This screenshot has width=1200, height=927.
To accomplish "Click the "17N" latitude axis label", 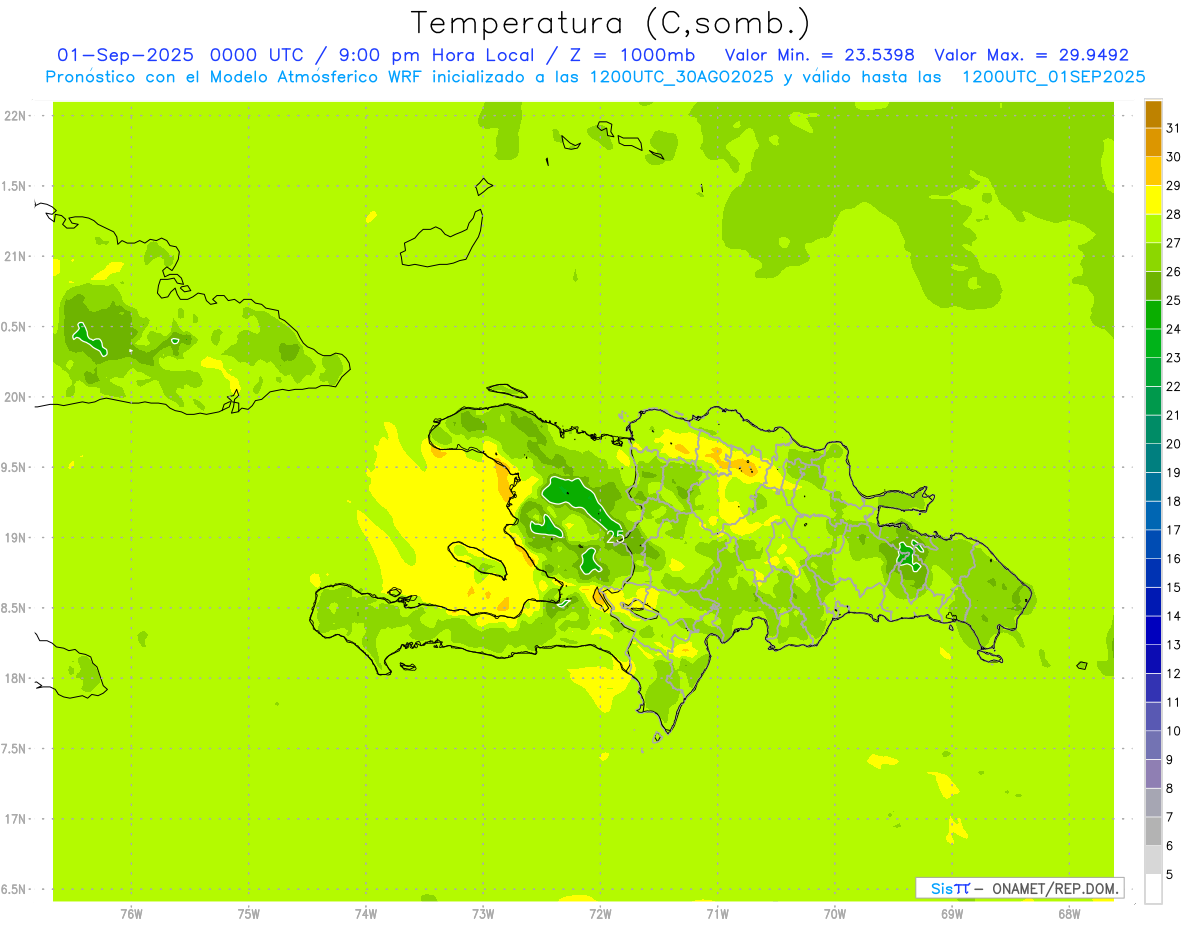I will point(16,819).
